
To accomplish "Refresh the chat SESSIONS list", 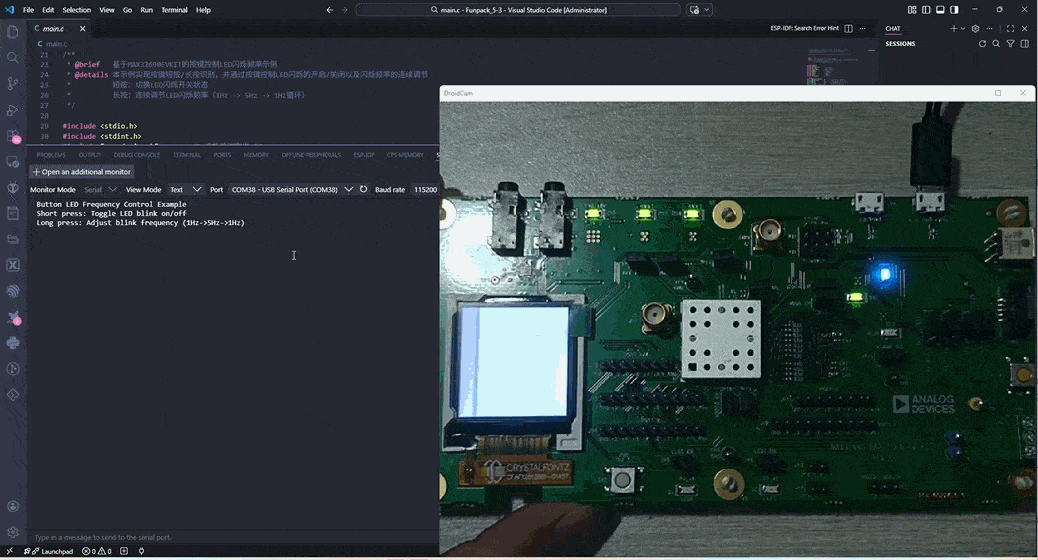I will click(982, 44).
